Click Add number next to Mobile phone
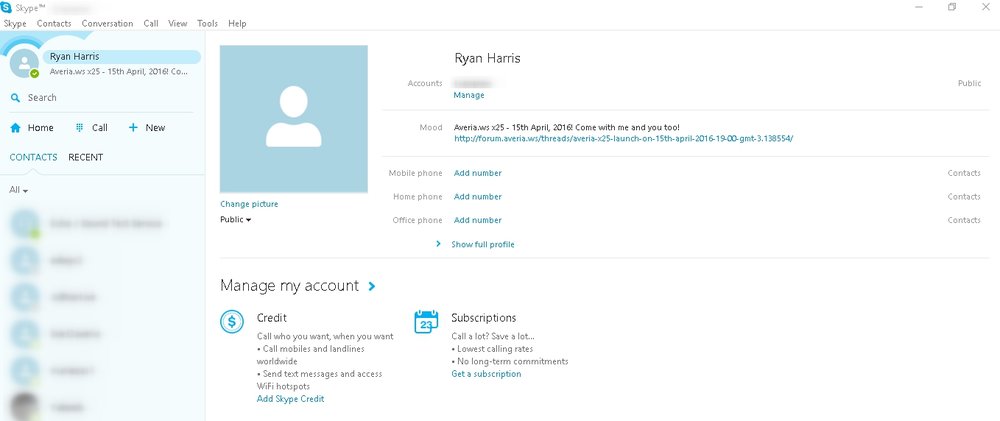Screen dimensions: 1000x421 point(477,173)
